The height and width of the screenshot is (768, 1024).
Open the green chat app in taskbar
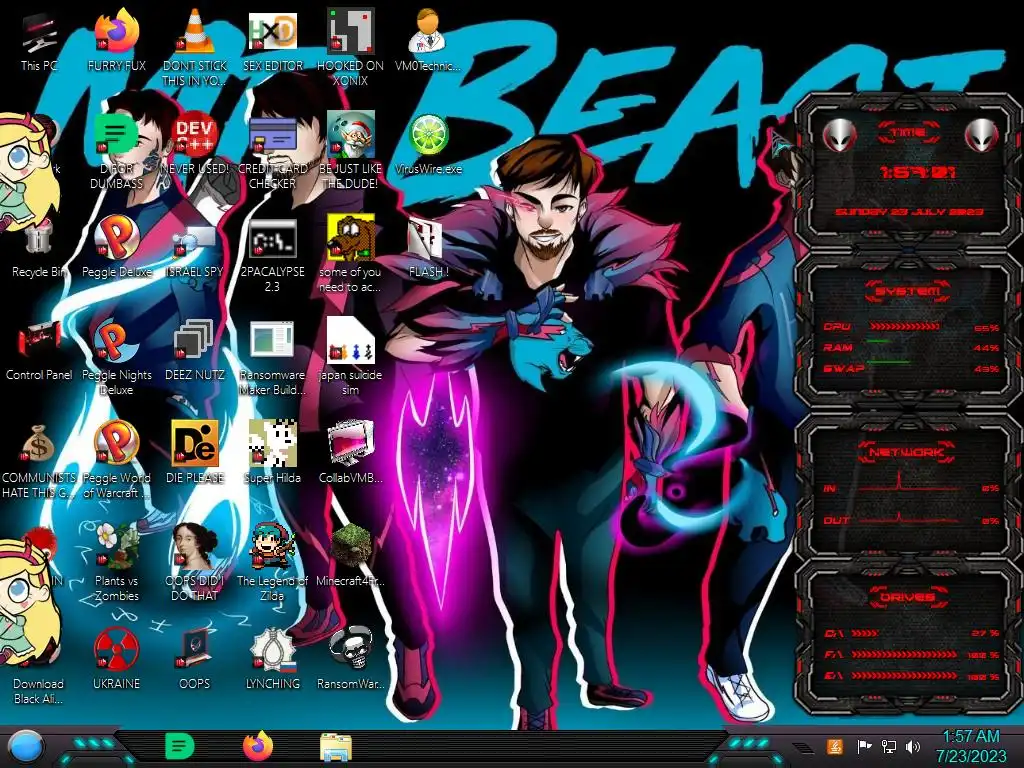[x=179, y=746]
